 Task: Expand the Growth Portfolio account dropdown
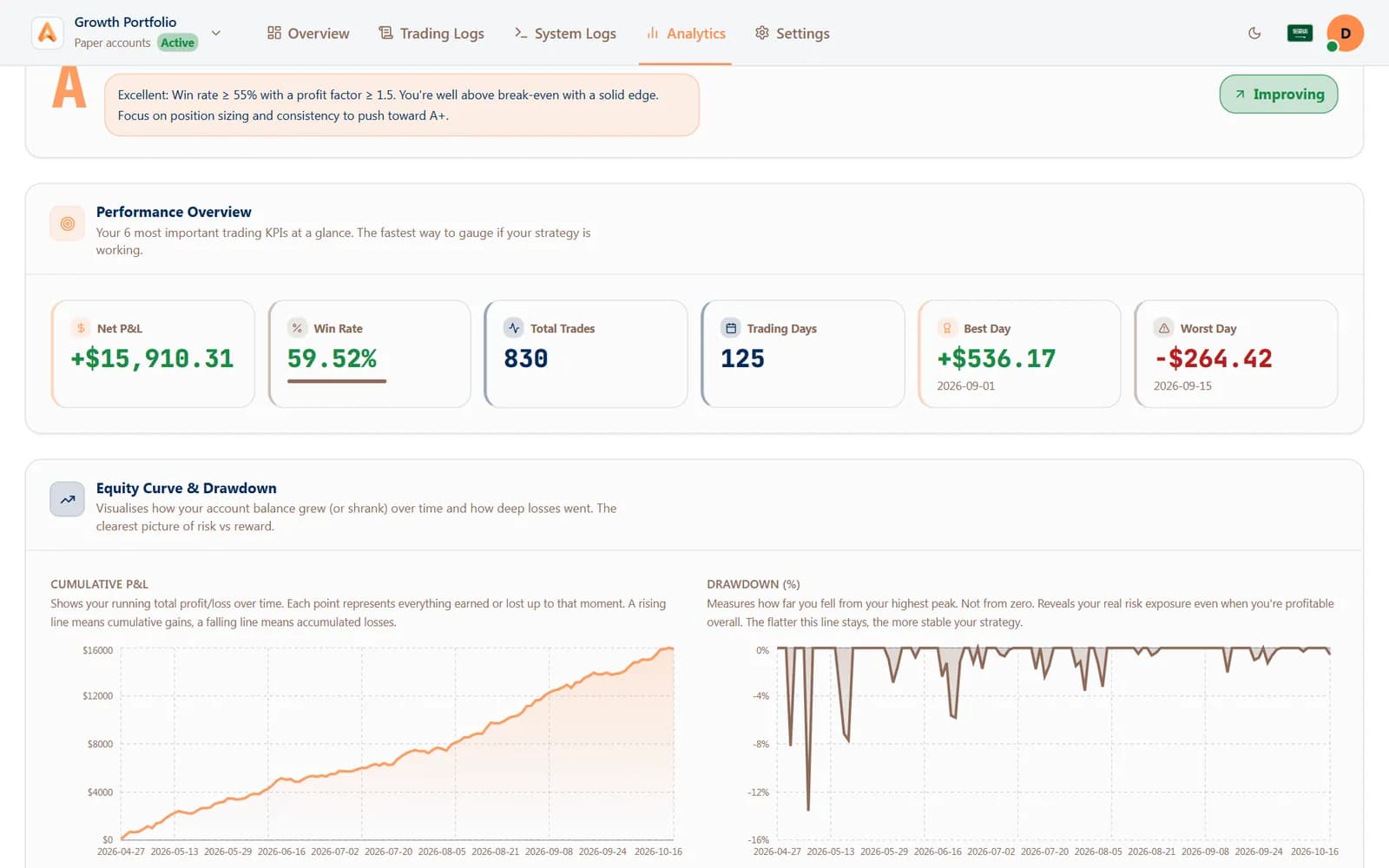[x=216, y=33]
